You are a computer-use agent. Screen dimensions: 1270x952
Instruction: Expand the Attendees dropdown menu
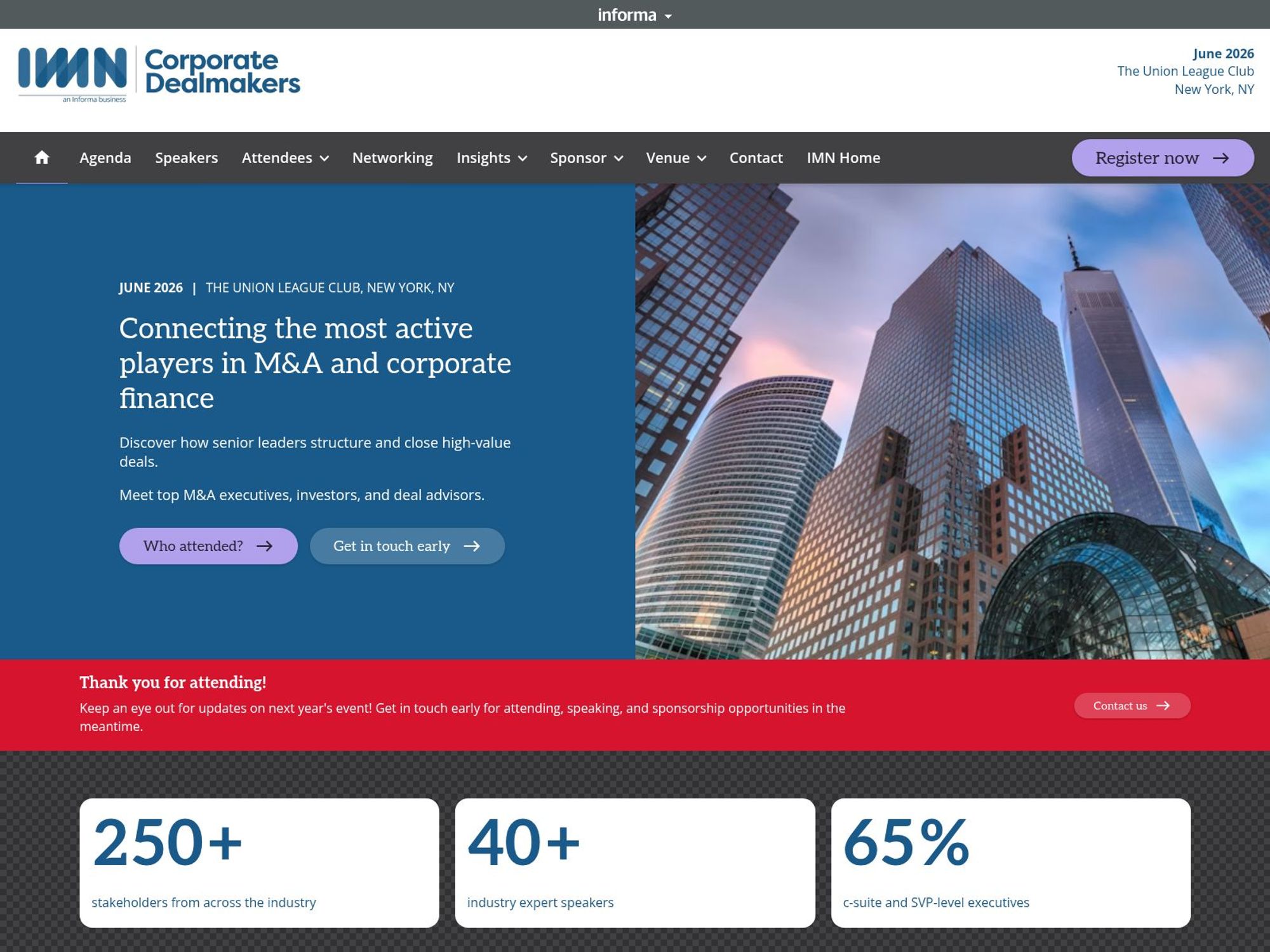(325, 158)
